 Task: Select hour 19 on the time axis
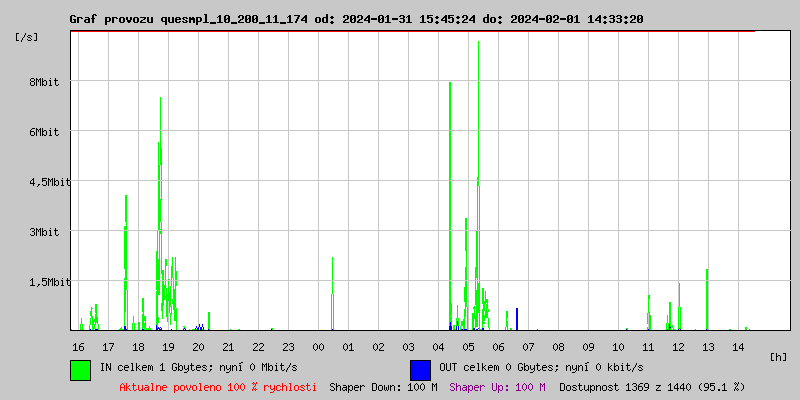pyautogui.click(x=169, y=346)
